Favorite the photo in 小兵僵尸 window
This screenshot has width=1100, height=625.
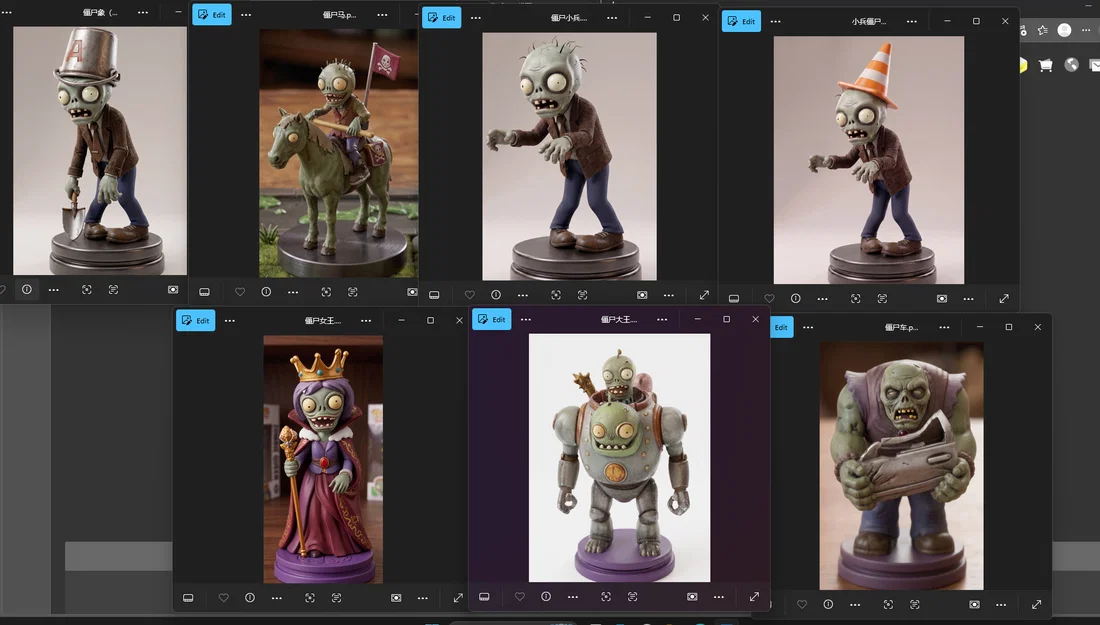point(769,299)
